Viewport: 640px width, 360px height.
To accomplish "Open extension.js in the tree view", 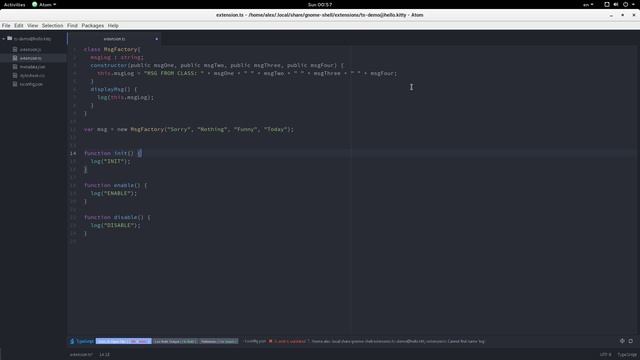I will click(x=30, y=49).
